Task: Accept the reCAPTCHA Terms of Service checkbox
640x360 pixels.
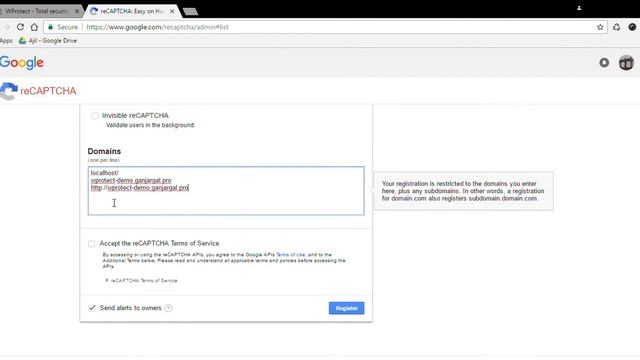Action: [x=91, y=244]
